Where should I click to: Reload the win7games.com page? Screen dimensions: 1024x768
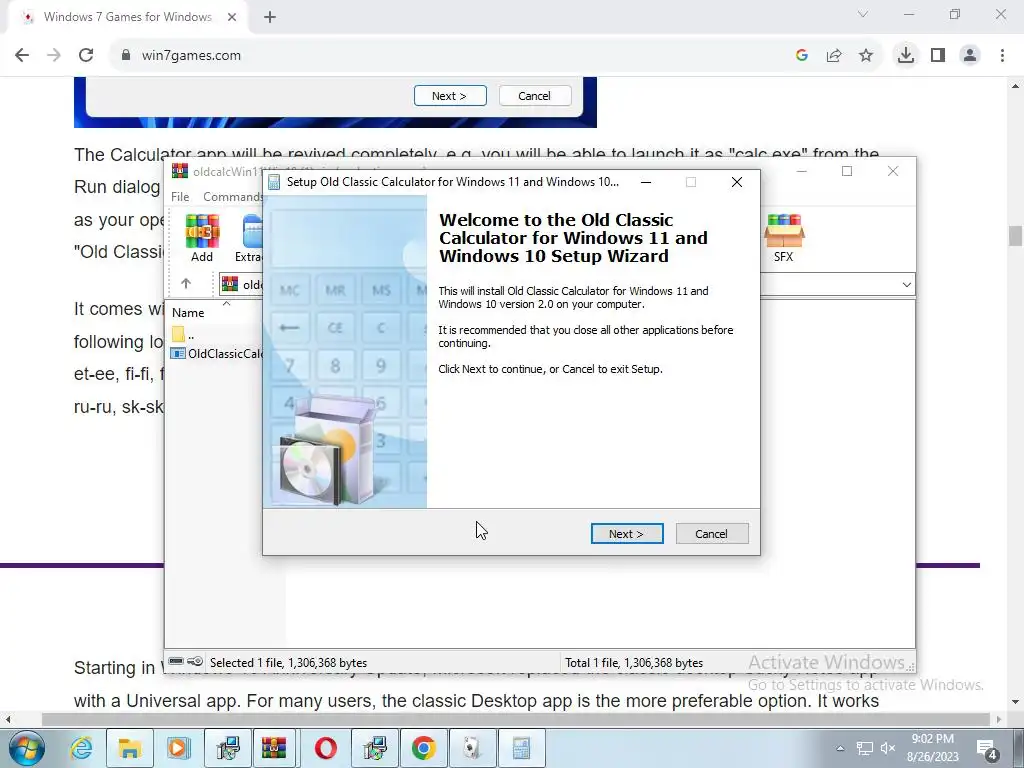pyautogui.click(x=86, y=55)
